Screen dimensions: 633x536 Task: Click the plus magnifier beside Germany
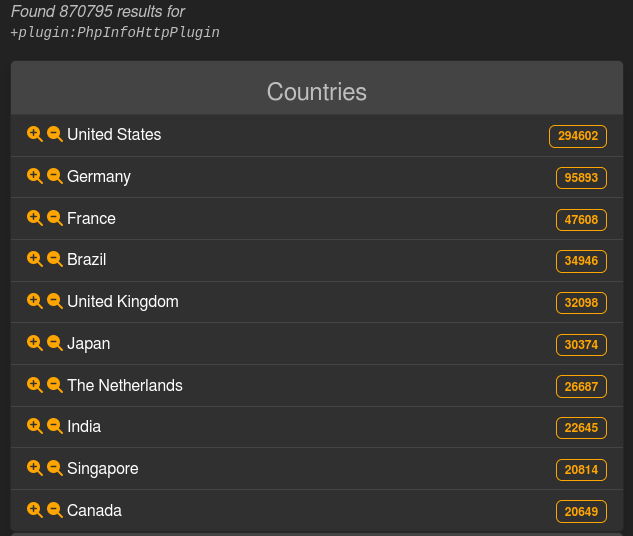(x=35, y=176)
